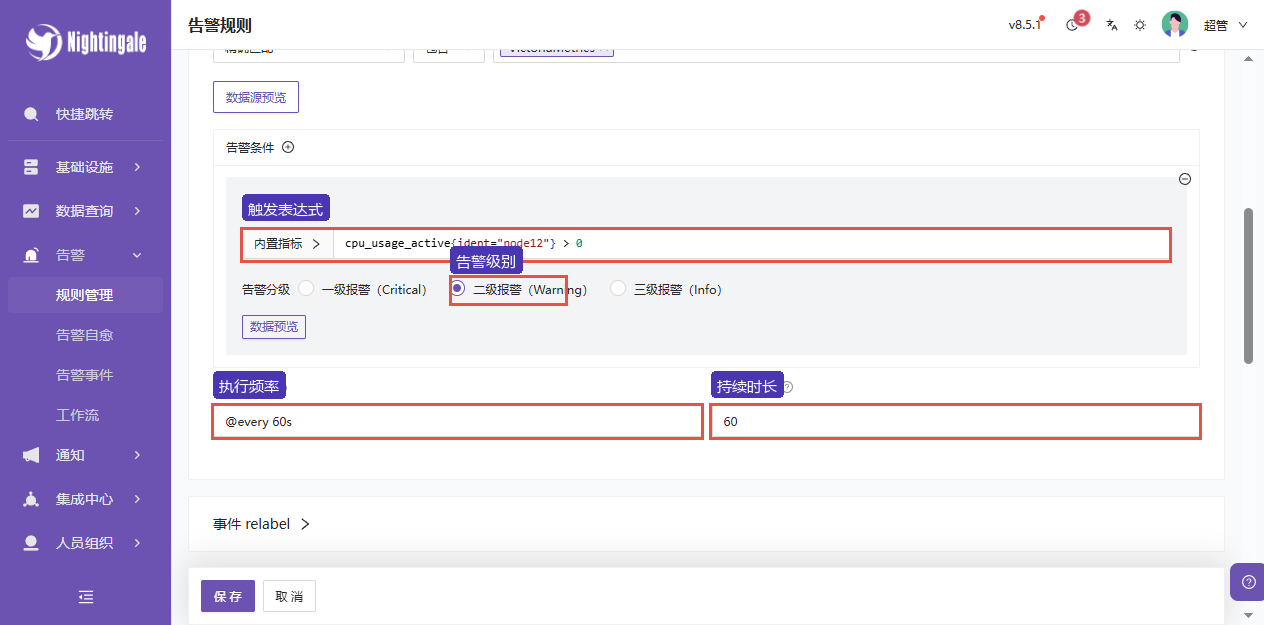Go to 告警自愈 menu item
The width and height of the screenshot is (1264, 625).
85,335
